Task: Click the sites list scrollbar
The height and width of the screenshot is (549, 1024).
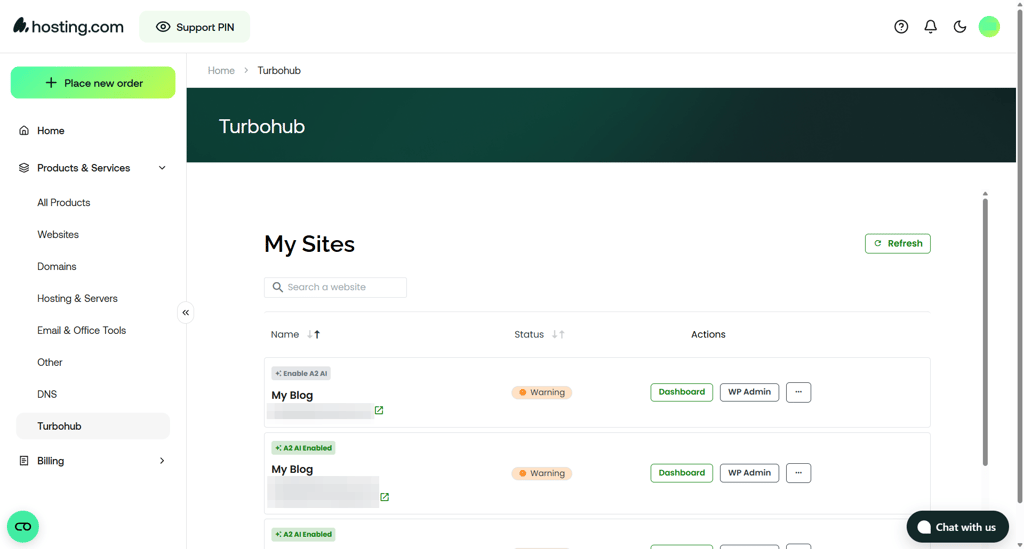Action: 985,331
